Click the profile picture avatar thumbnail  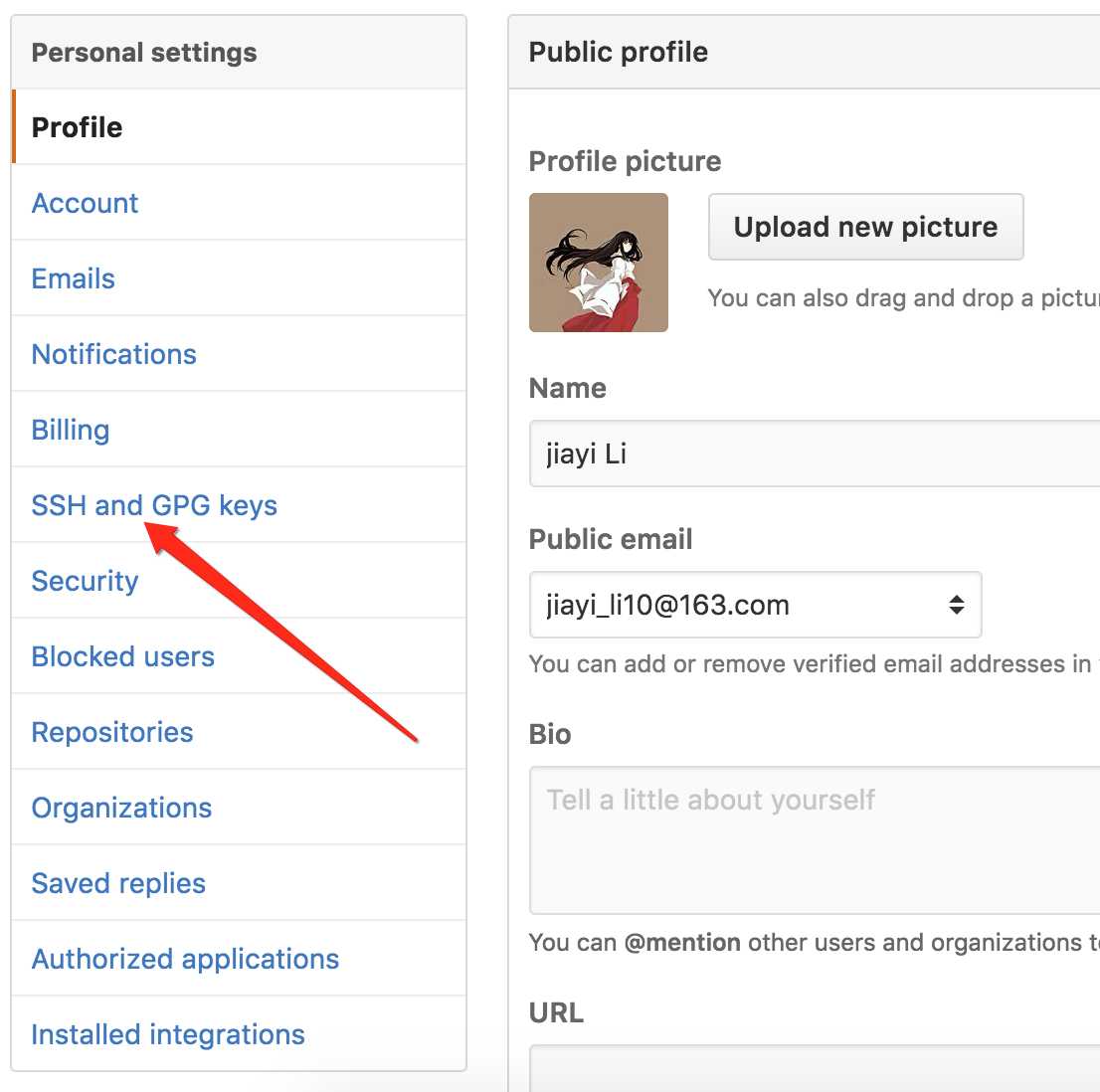pyautogui.click(x=599, y=263)
